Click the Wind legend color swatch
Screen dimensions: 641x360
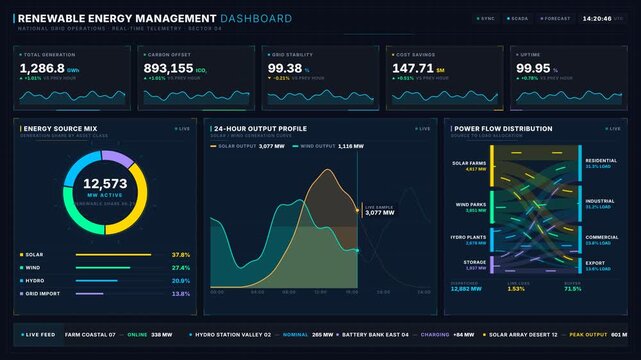[22, 268]
